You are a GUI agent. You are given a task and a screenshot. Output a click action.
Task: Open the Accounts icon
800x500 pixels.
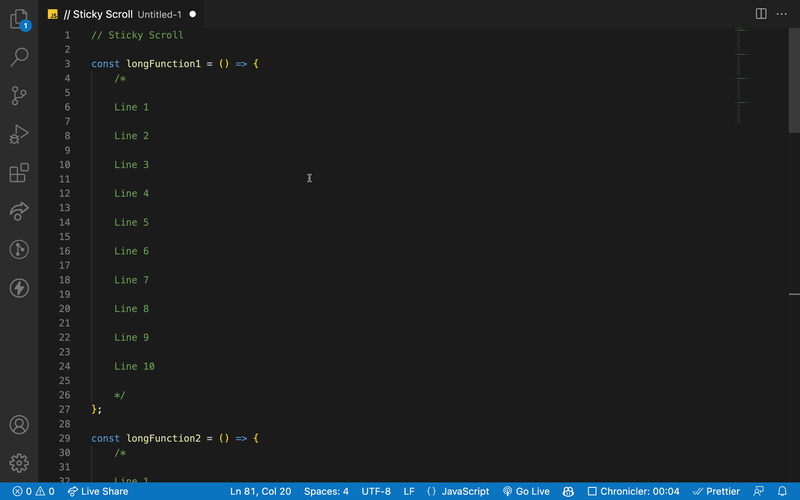tap(19, 424)
